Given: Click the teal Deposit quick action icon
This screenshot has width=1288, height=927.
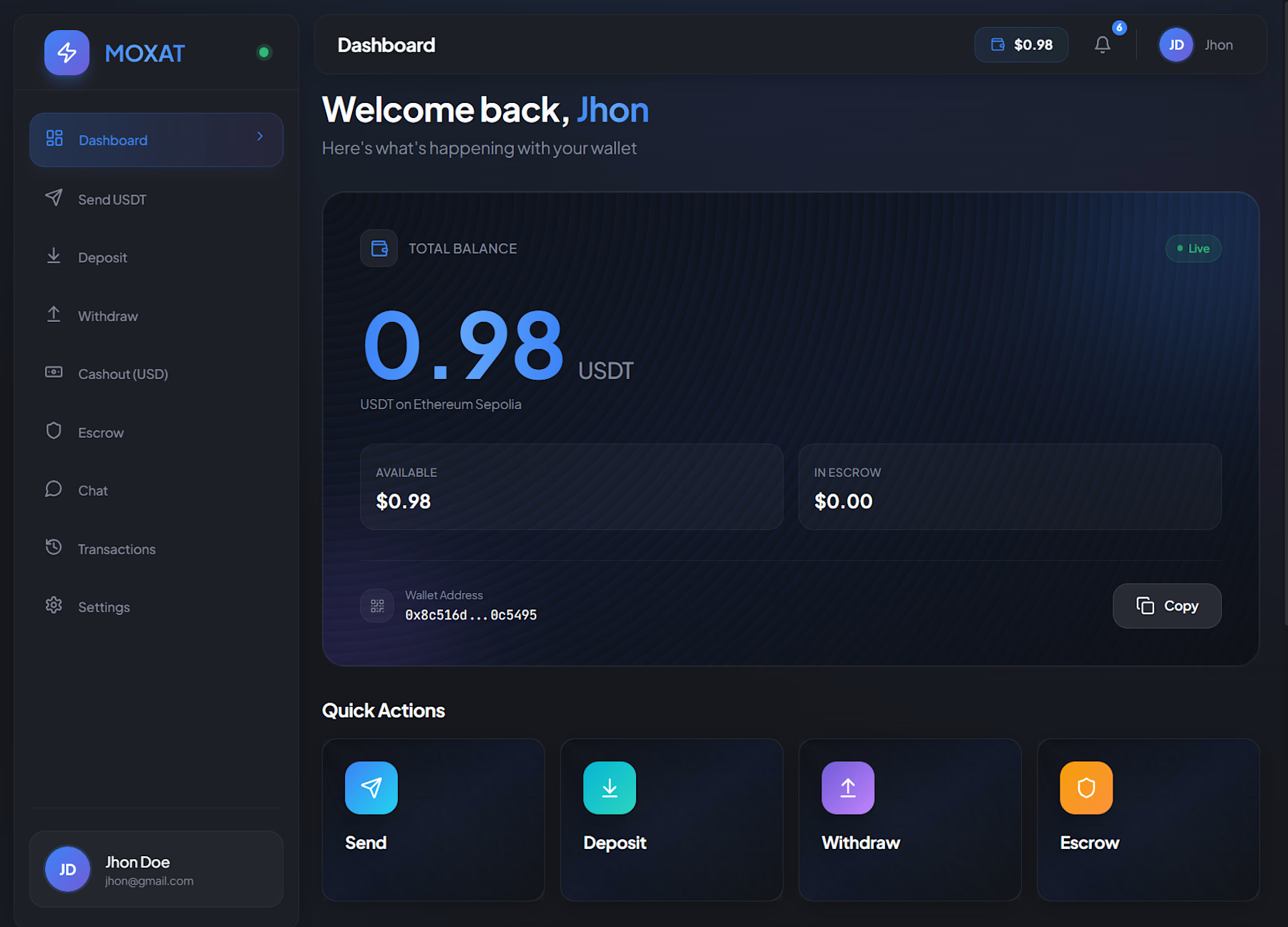Looking at the screenshot, I should click(610, 788).
